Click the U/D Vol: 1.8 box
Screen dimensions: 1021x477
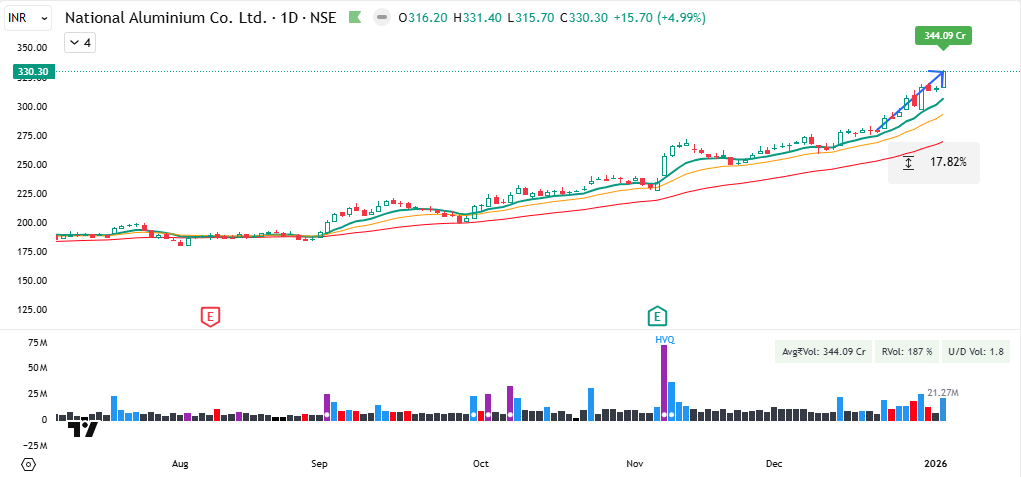point(976,352)
